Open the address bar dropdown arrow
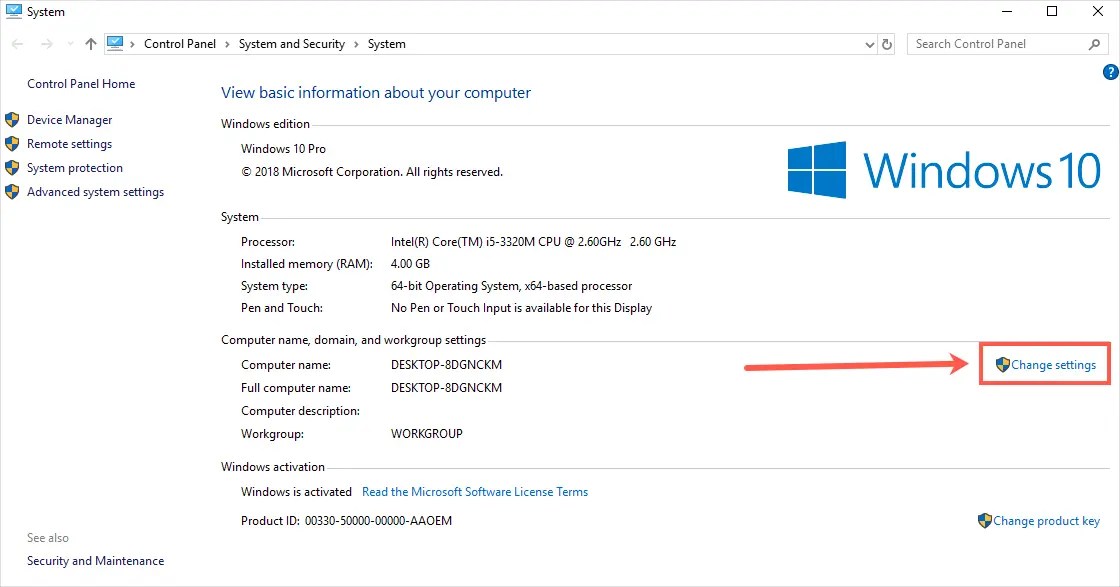Viewport: 1120px width, 587px height. point(869,44)
